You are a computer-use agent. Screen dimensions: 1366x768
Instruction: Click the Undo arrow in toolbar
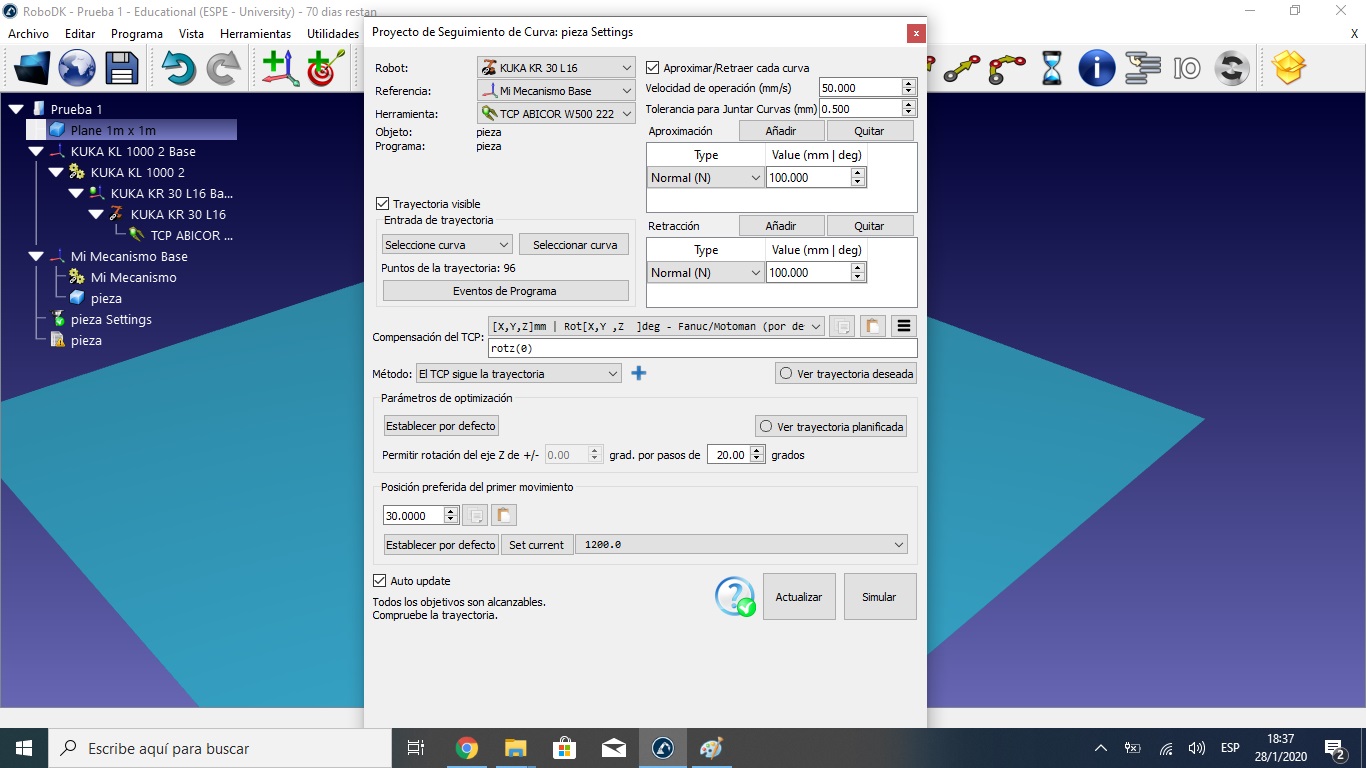(178, 68)
